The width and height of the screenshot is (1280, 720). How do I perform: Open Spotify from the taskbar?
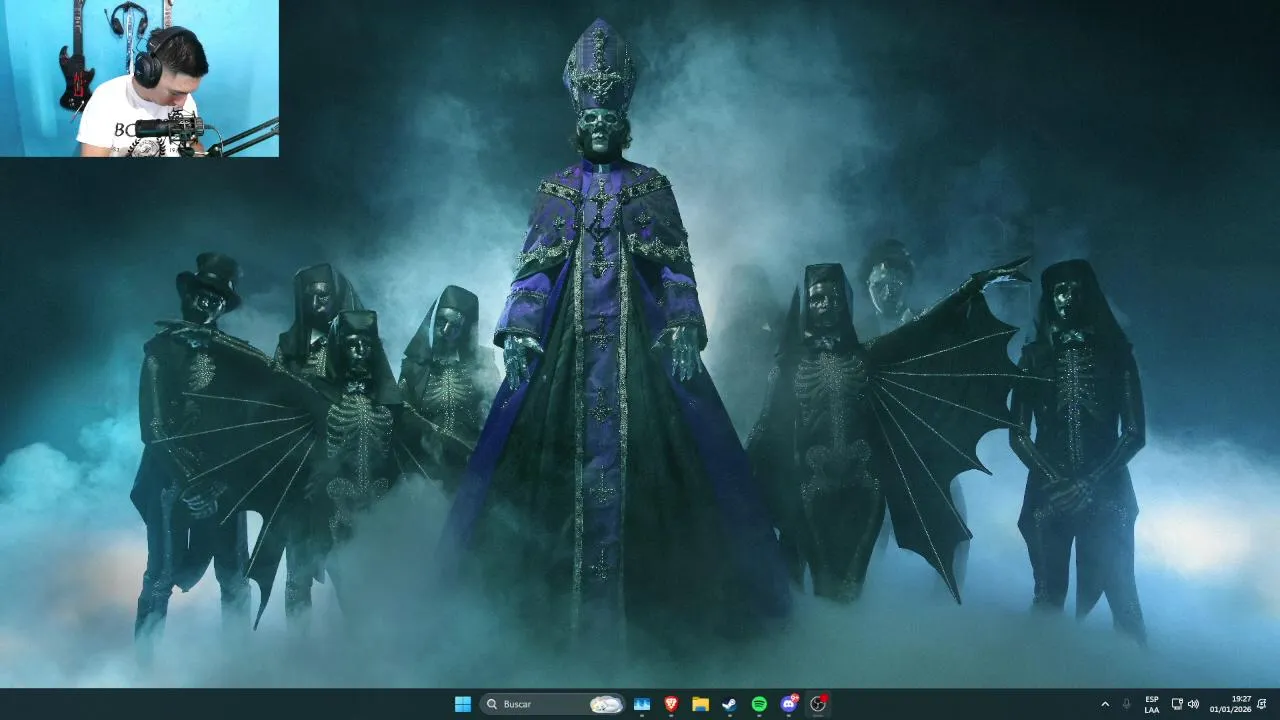pos(759,704)
